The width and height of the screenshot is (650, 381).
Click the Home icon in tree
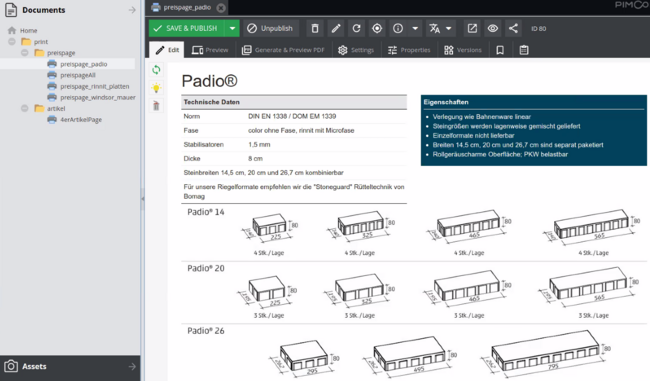tap(12, 30)
